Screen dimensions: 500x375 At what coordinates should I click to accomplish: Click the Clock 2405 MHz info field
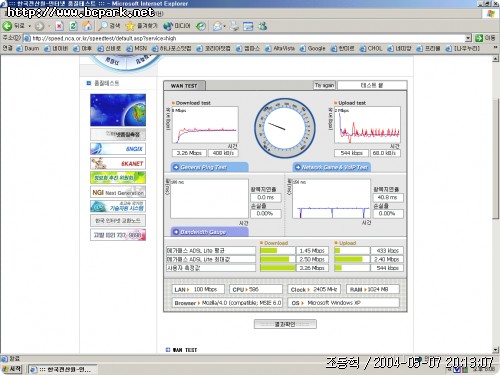click(314, 289)
